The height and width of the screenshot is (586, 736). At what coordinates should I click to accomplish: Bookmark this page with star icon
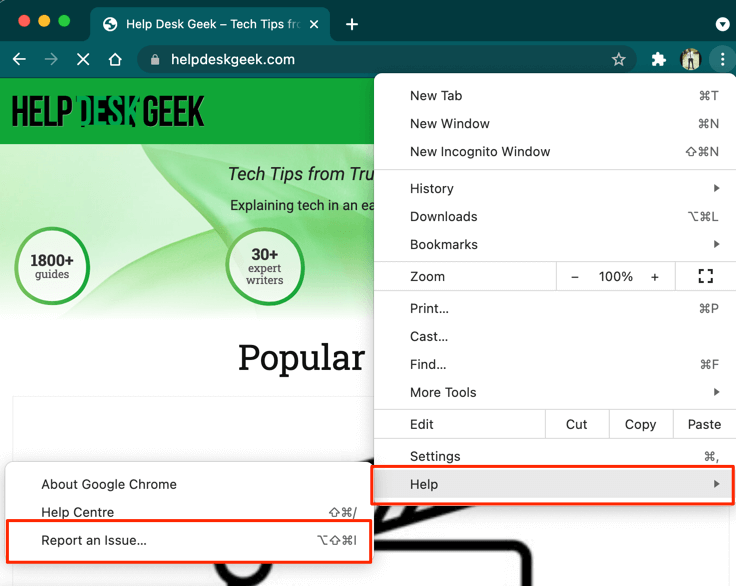point(618,60)
